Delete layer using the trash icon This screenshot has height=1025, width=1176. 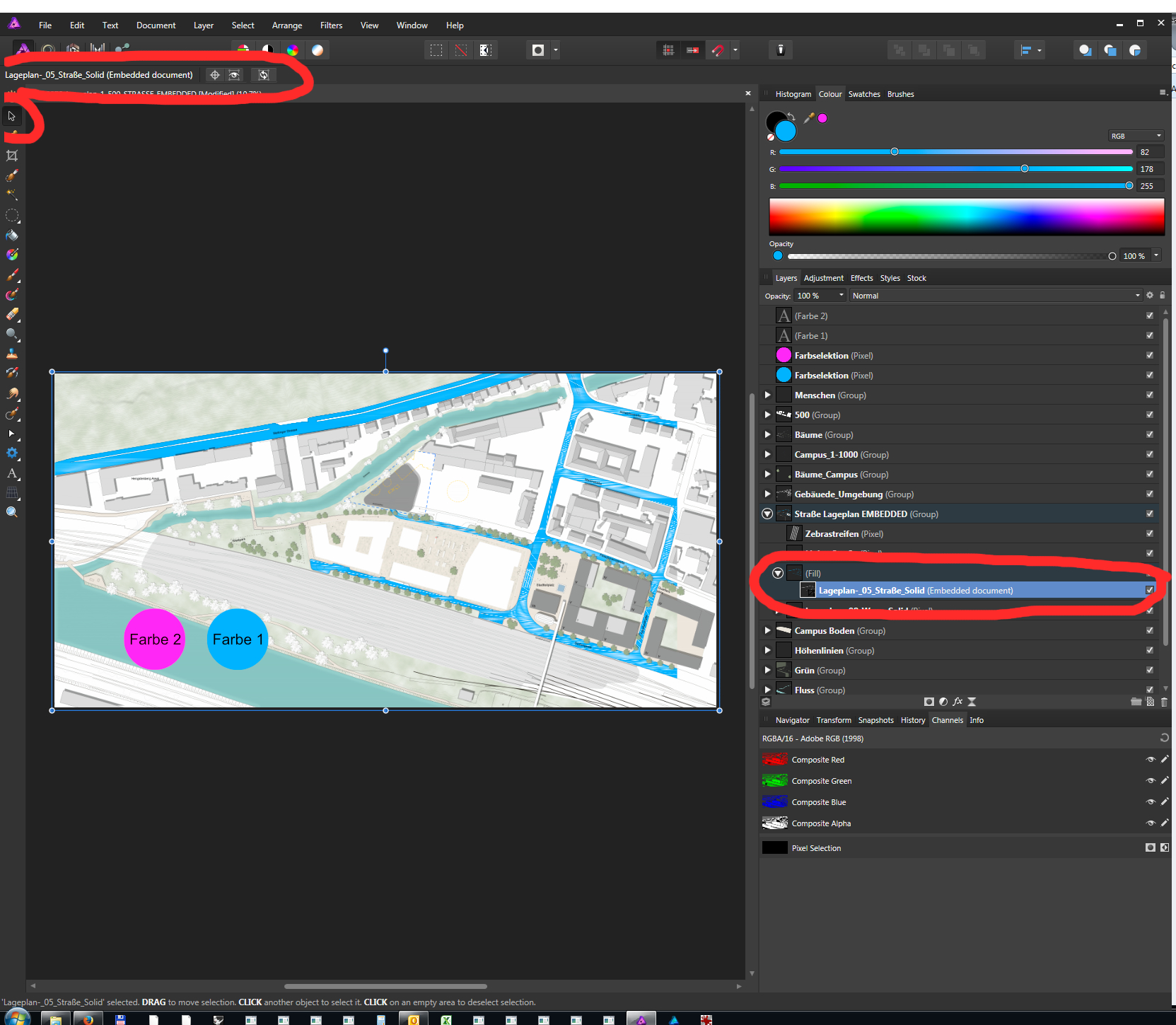(1164, 702)
